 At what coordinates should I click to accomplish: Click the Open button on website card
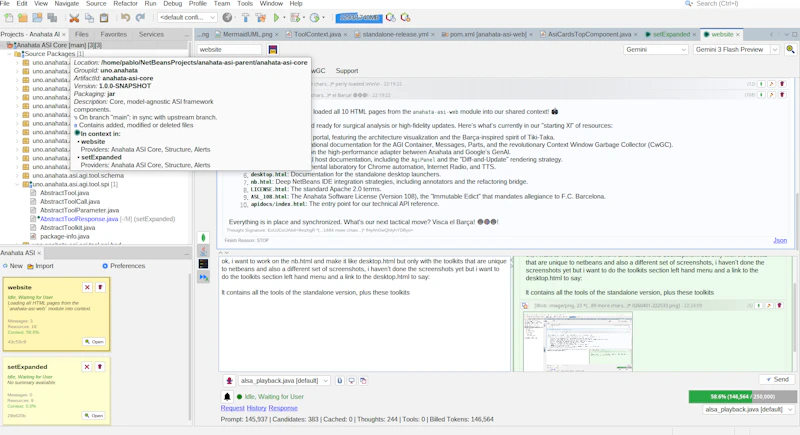tap(94, 342)
